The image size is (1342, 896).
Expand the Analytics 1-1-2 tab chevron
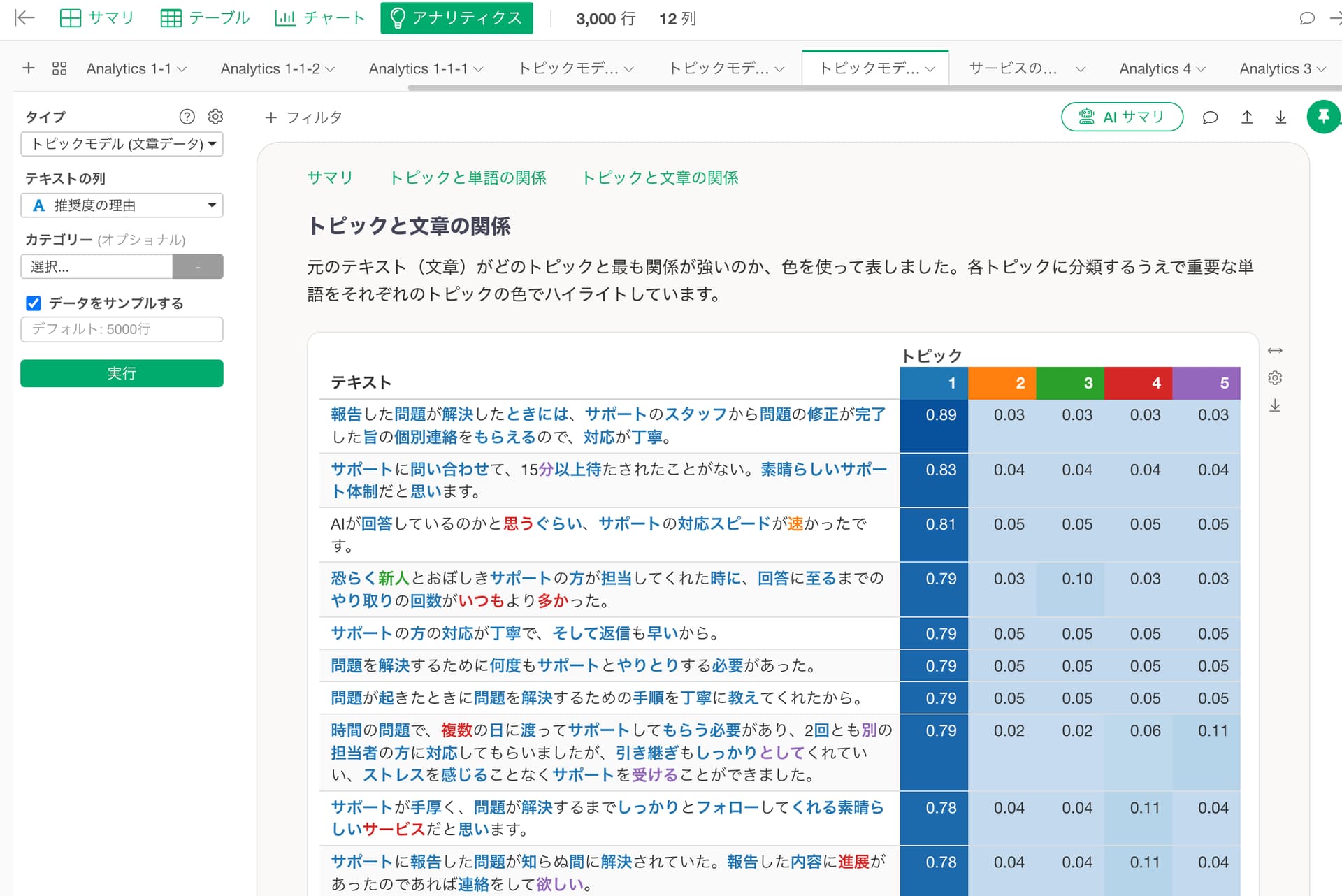(x=331, y=69)
